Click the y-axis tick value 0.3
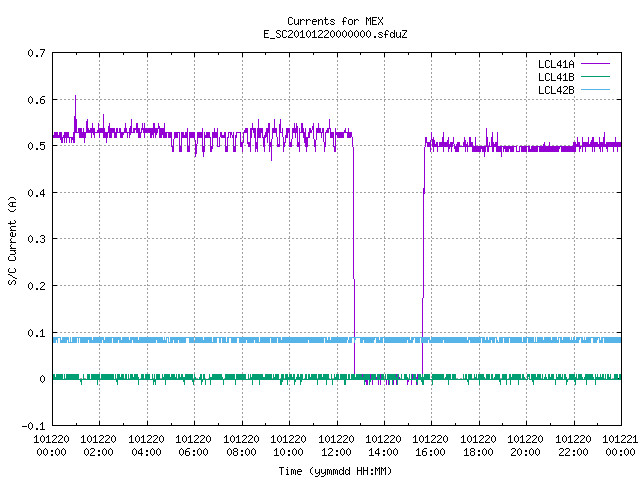This screenshot has width=640, height=480. (36, 239)
